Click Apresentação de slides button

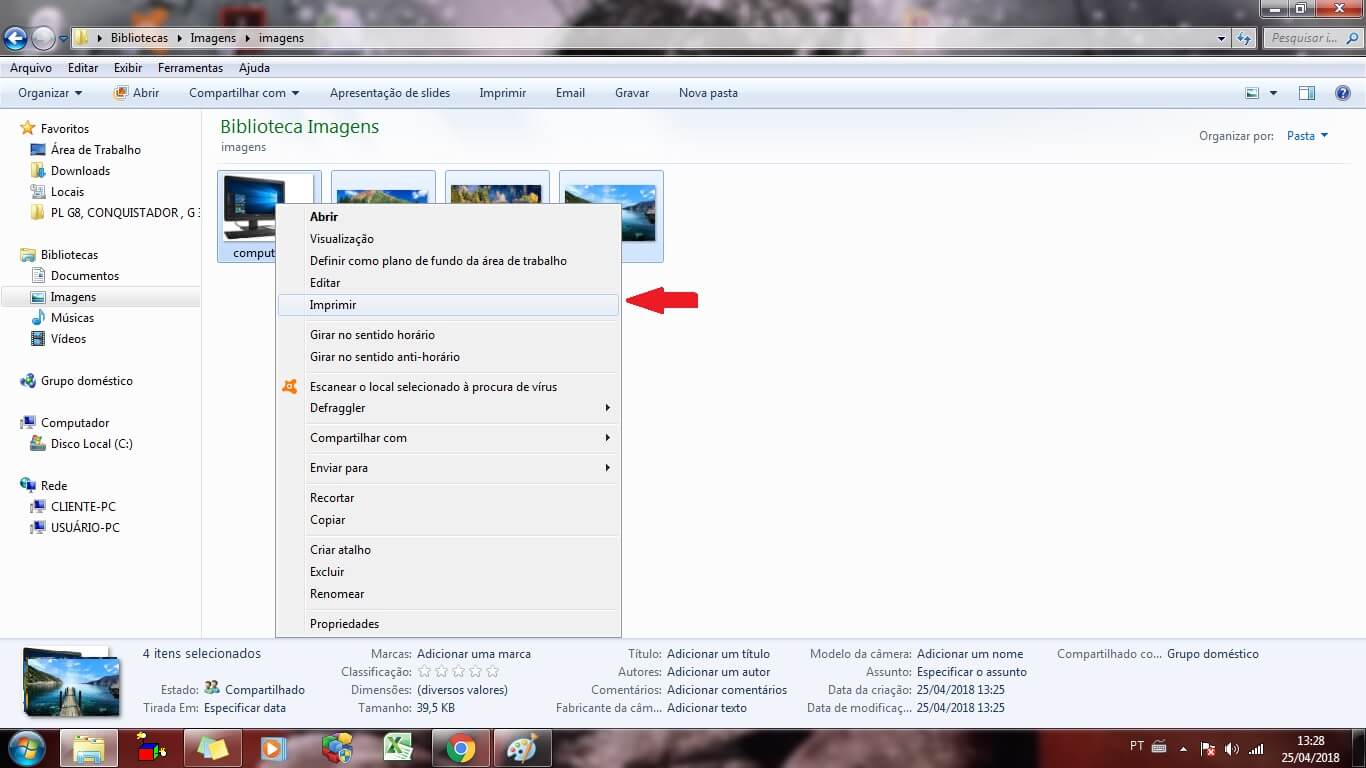[390, 93]
